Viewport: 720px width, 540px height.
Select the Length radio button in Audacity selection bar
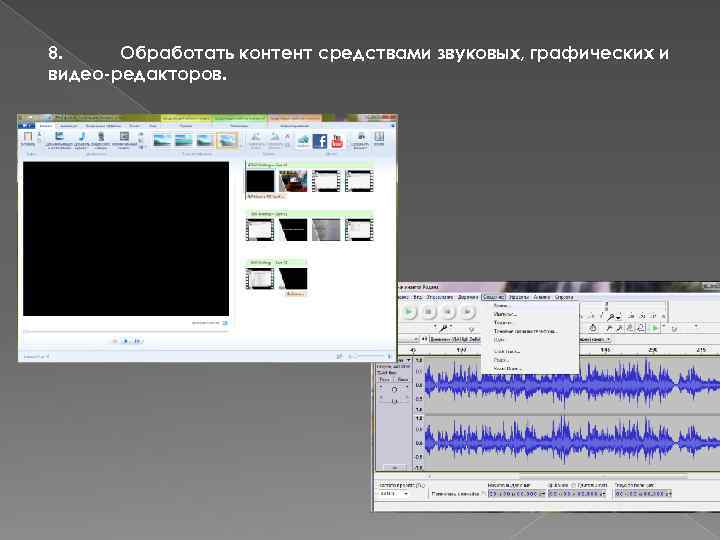pyautogui.click(x=574, y=485)
